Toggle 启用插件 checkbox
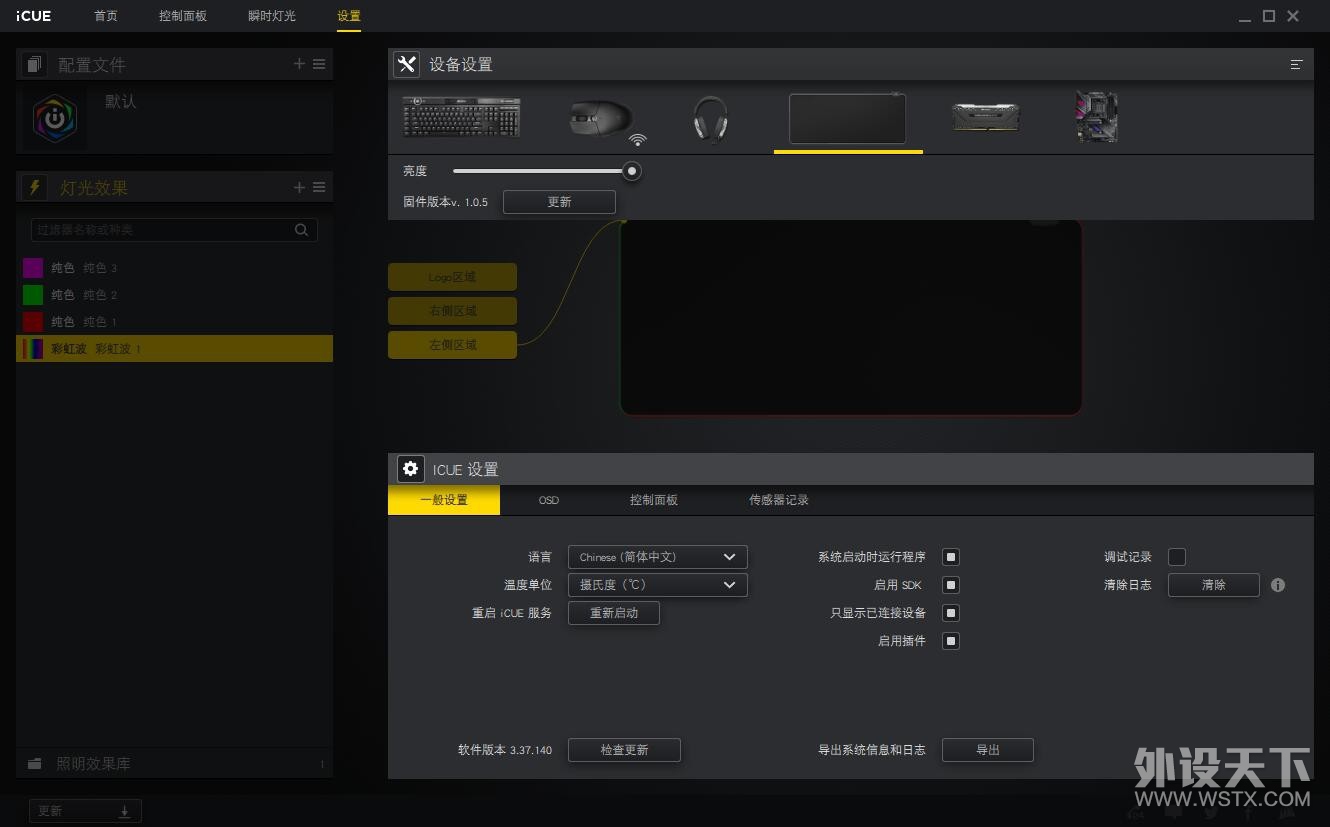 (951, 641)
